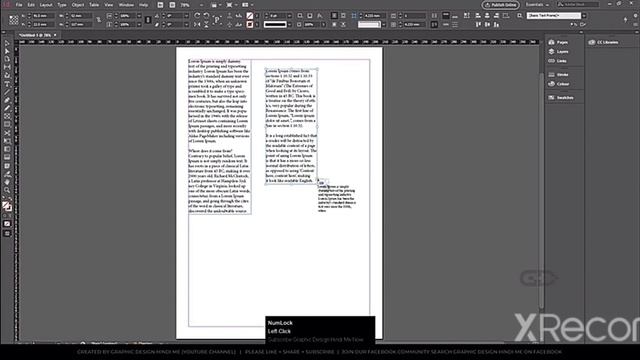Viewport: 640px width, 360px height.
Task: Toggle constrain proportions for scaling percentages
Action: click(x=148, y=20)
